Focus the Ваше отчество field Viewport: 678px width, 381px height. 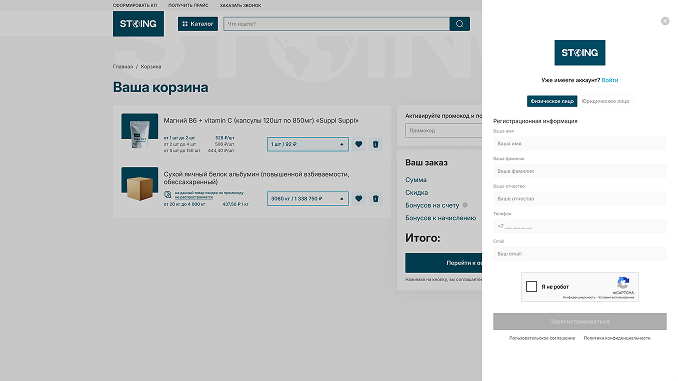(579, 199)
